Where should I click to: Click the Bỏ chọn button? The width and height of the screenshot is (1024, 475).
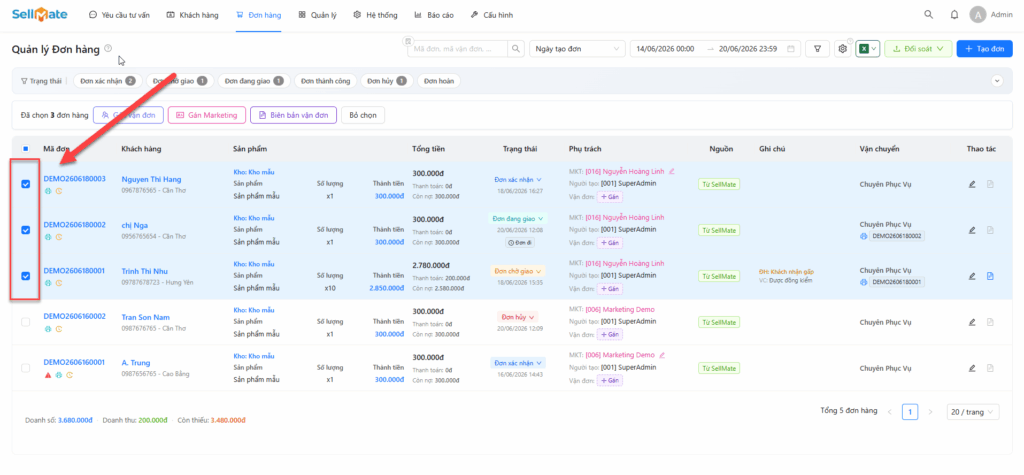click(364, 115)
